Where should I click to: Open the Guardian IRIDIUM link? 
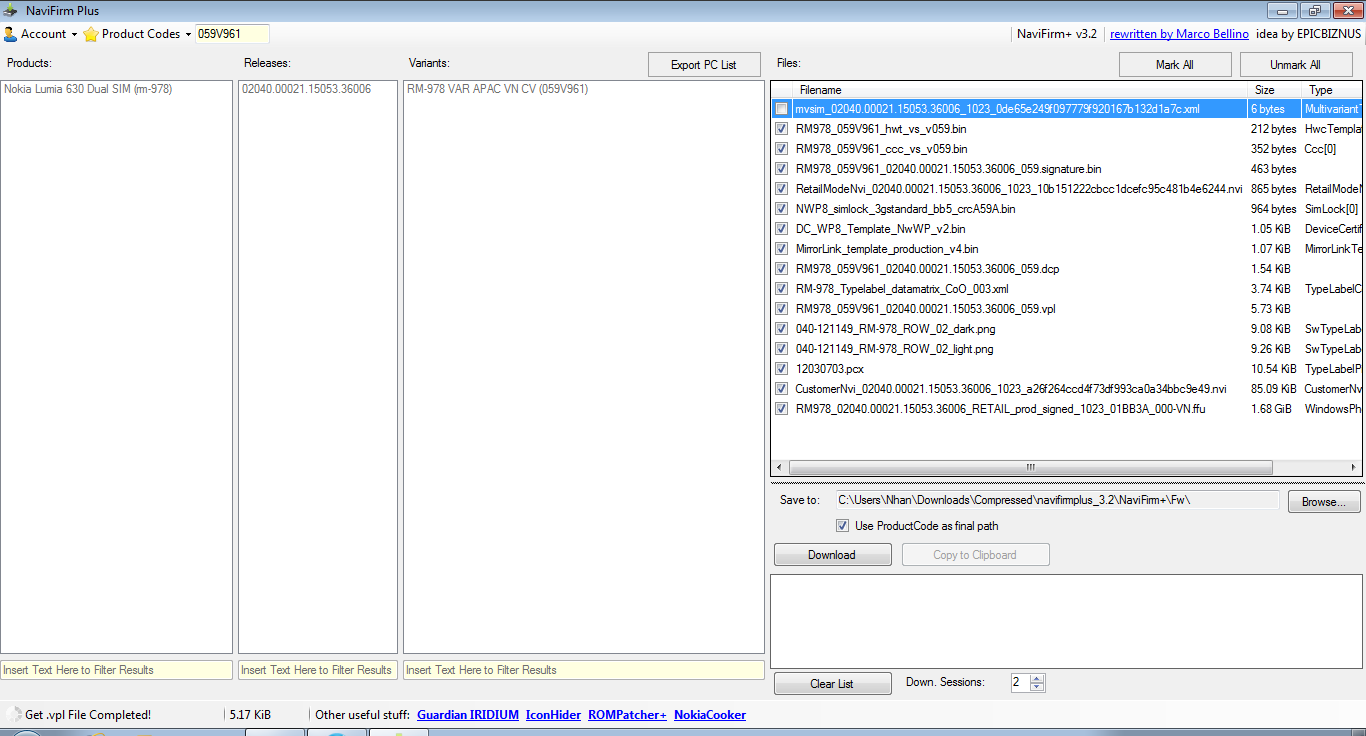point(468,715)
